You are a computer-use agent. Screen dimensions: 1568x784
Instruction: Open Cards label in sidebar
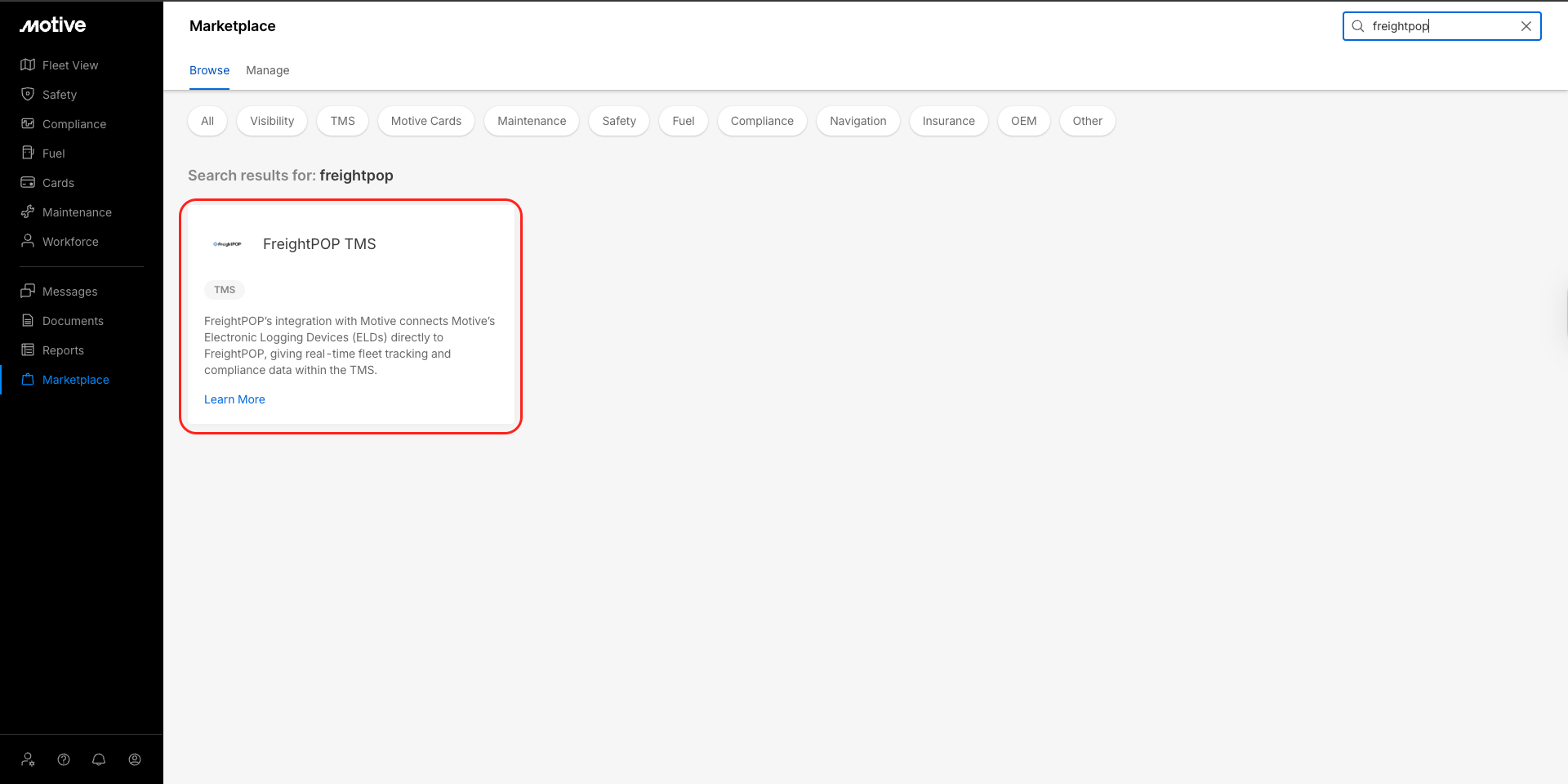click(x=58, y=183)
